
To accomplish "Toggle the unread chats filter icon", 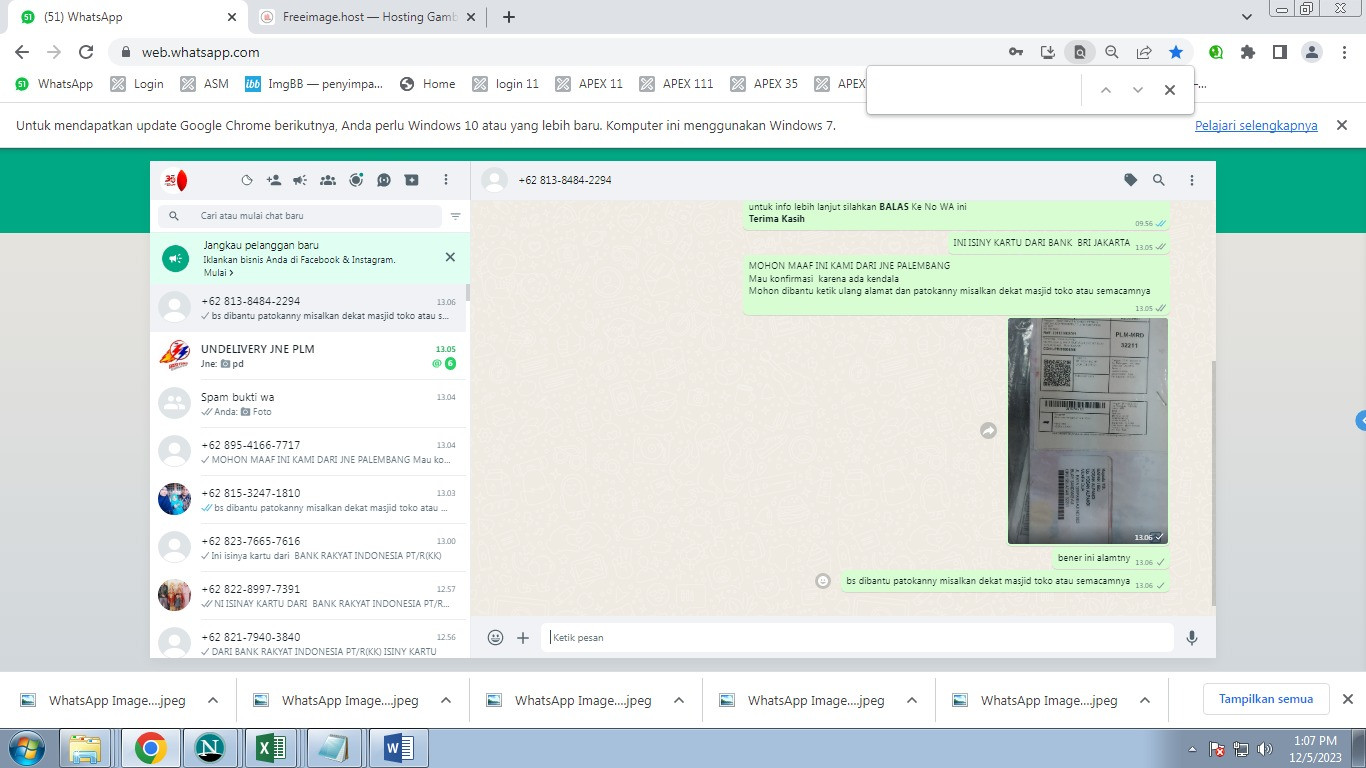I will click(455, 216).
